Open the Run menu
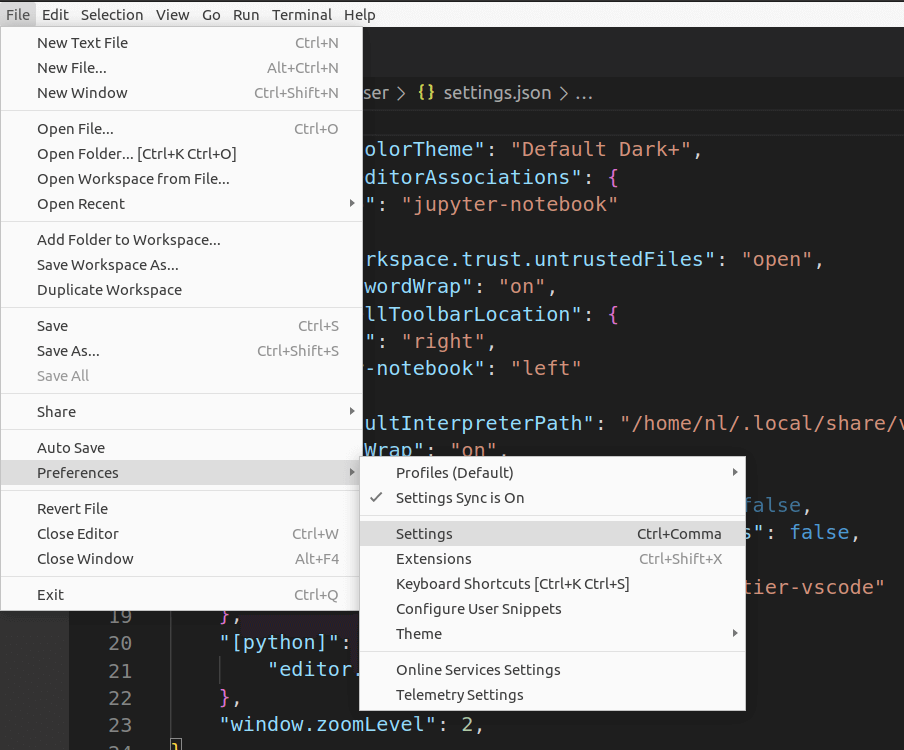The width and height of the screenshot is (904, 750). click(246, 14)
